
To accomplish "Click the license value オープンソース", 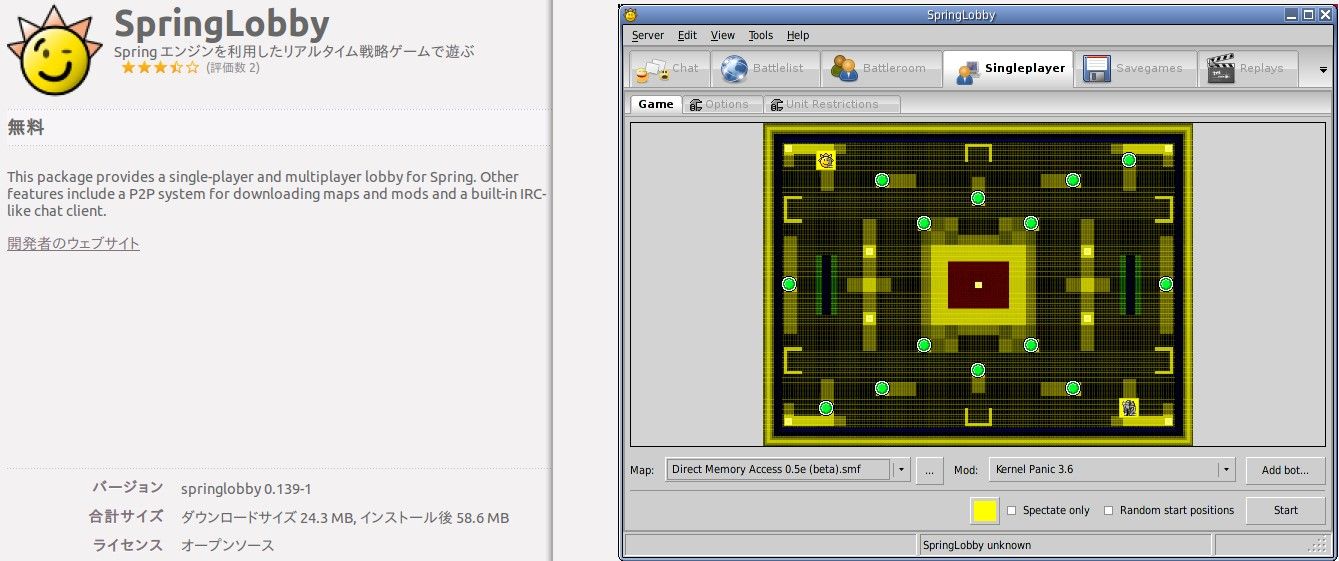I will [227, 545].
